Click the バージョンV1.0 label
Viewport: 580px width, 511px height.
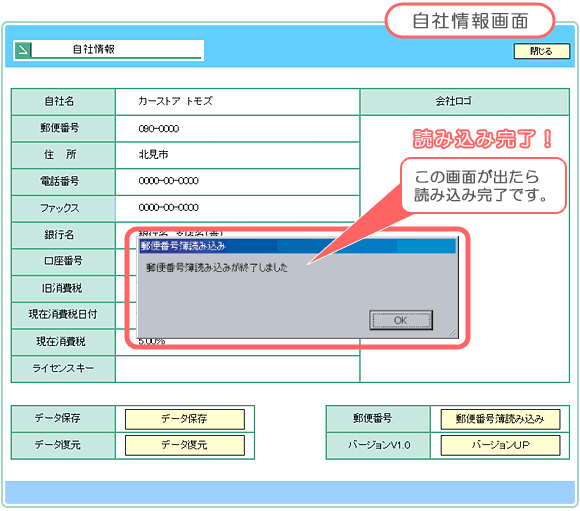tap(378, 445)
